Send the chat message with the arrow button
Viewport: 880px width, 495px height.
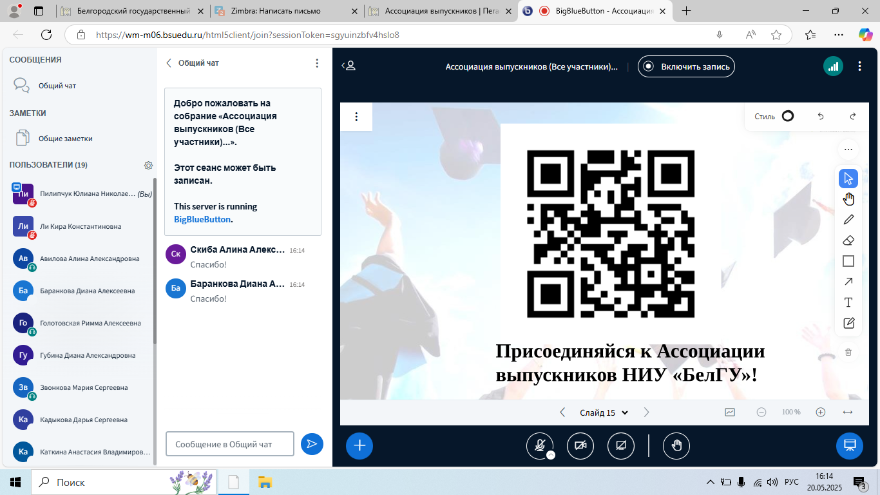[312, 444]
